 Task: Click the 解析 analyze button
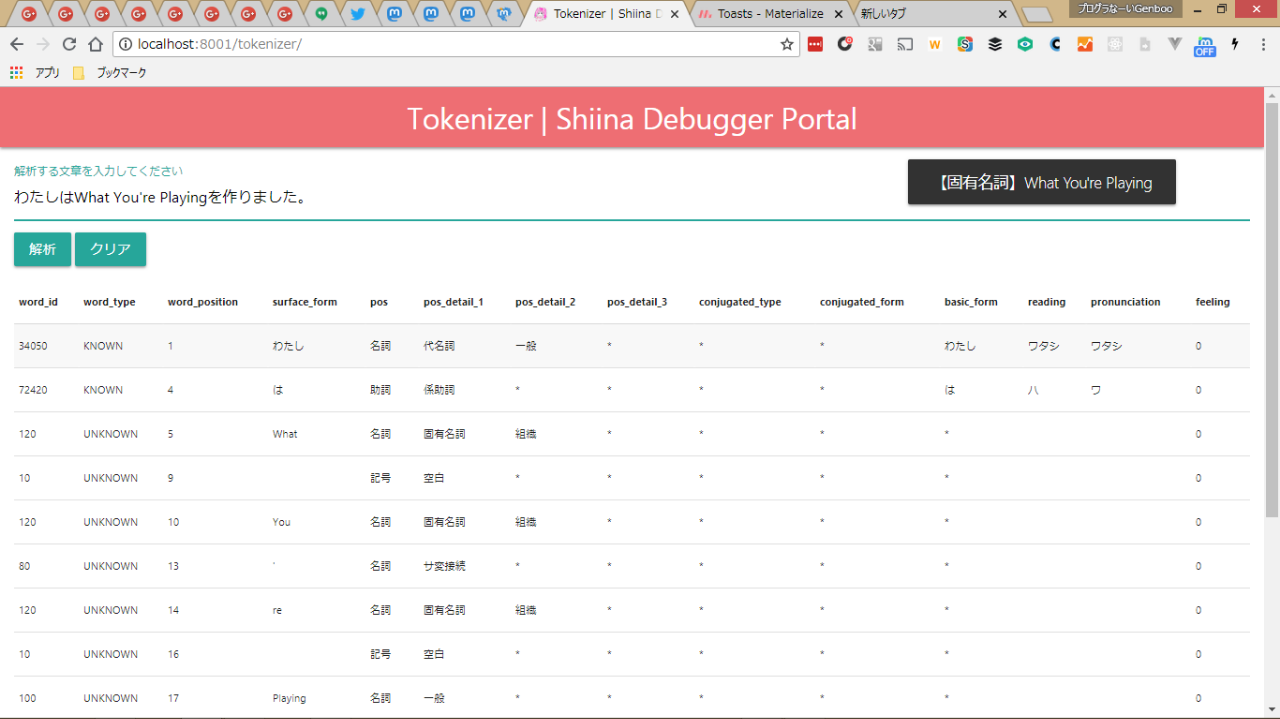(x=42, y=249)
